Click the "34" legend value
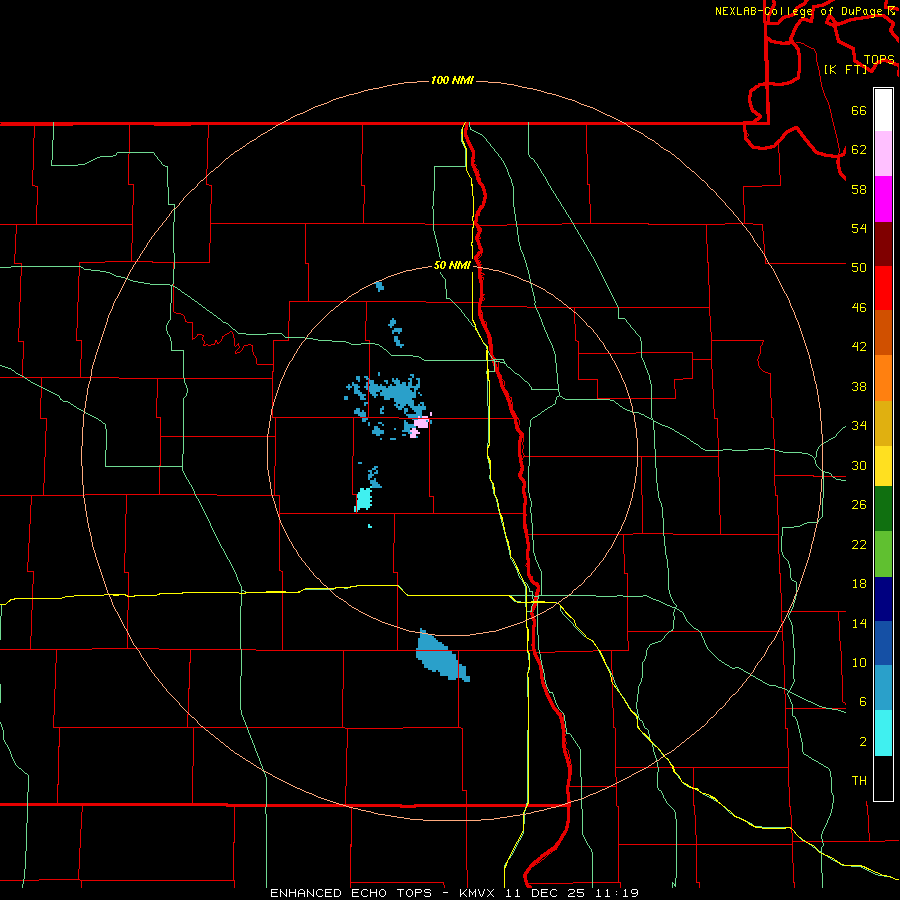Screen dimensions: 900x900 pyautogui.click(x=859, y=426)
